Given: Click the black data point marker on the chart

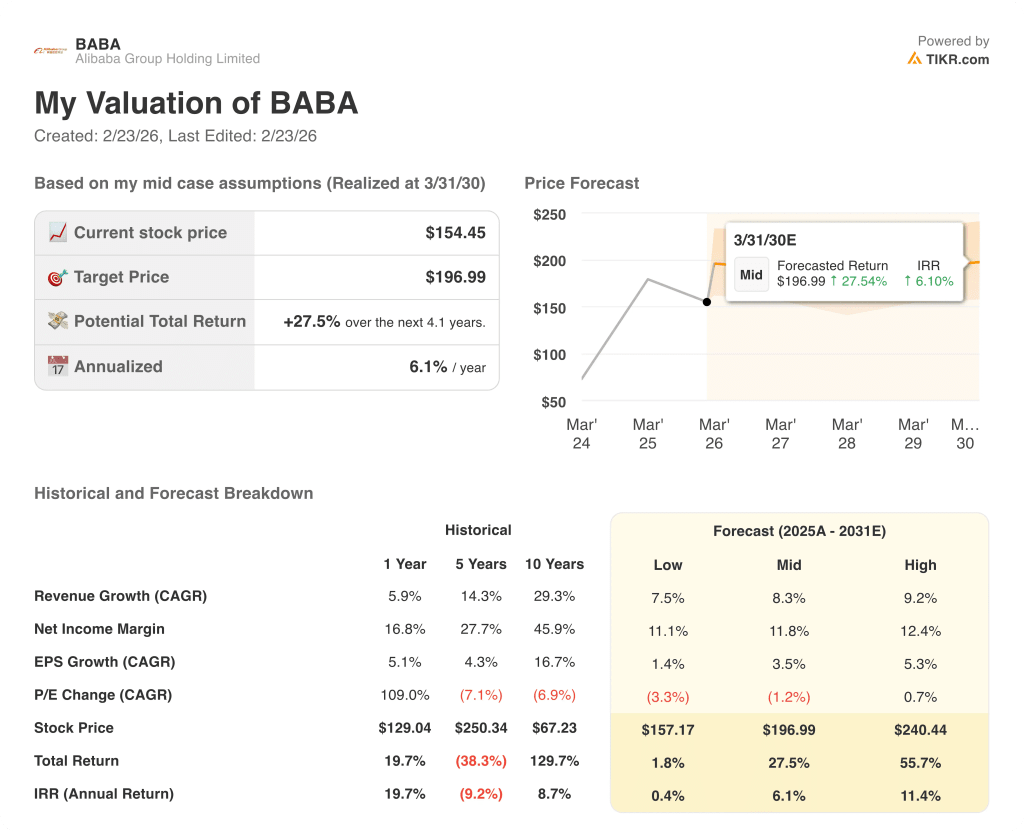Looking at the screenshot, I should [707, 301].
